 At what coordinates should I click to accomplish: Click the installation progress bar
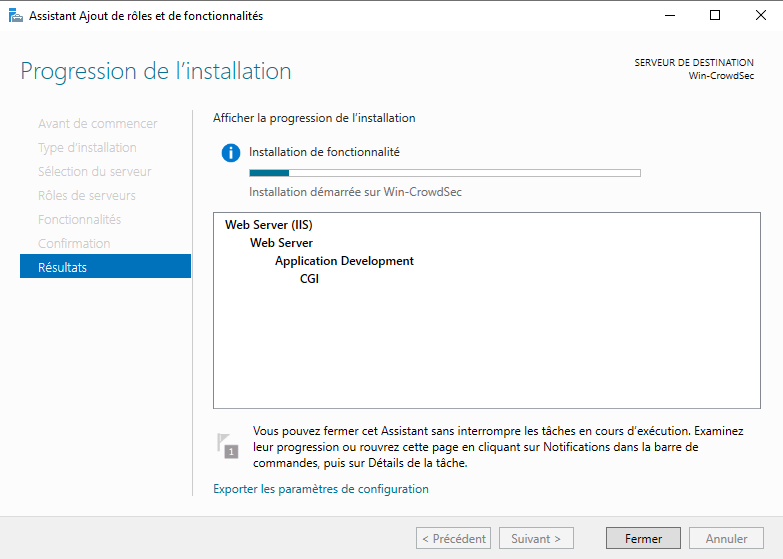click(444, 173)
